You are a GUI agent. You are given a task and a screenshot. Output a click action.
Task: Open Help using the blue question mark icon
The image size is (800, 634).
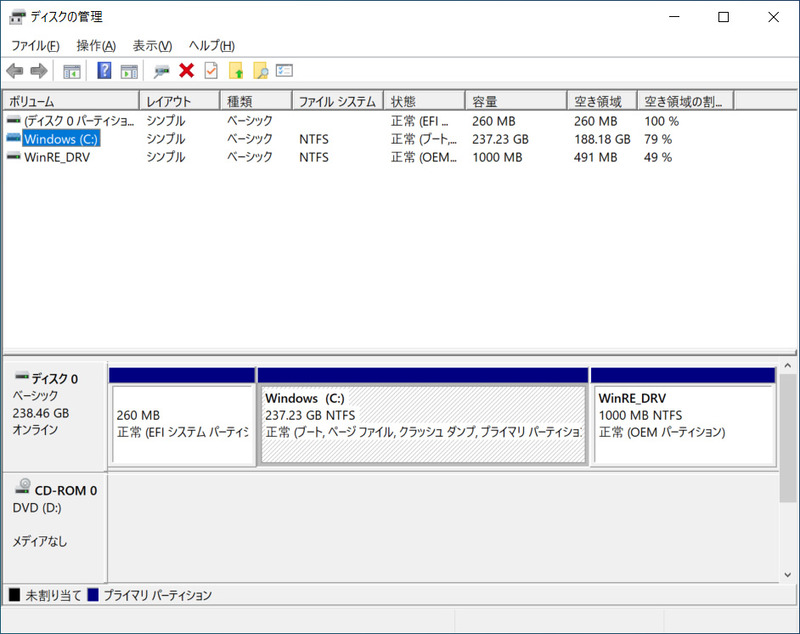103,70
